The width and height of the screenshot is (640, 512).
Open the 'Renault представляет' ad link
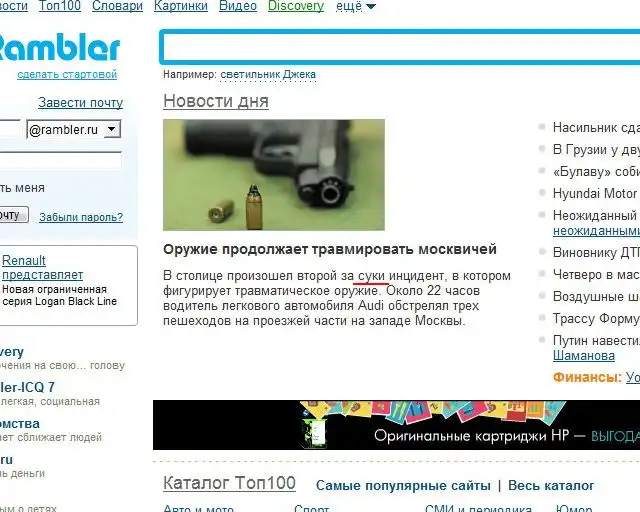click(x=42, y=268)
